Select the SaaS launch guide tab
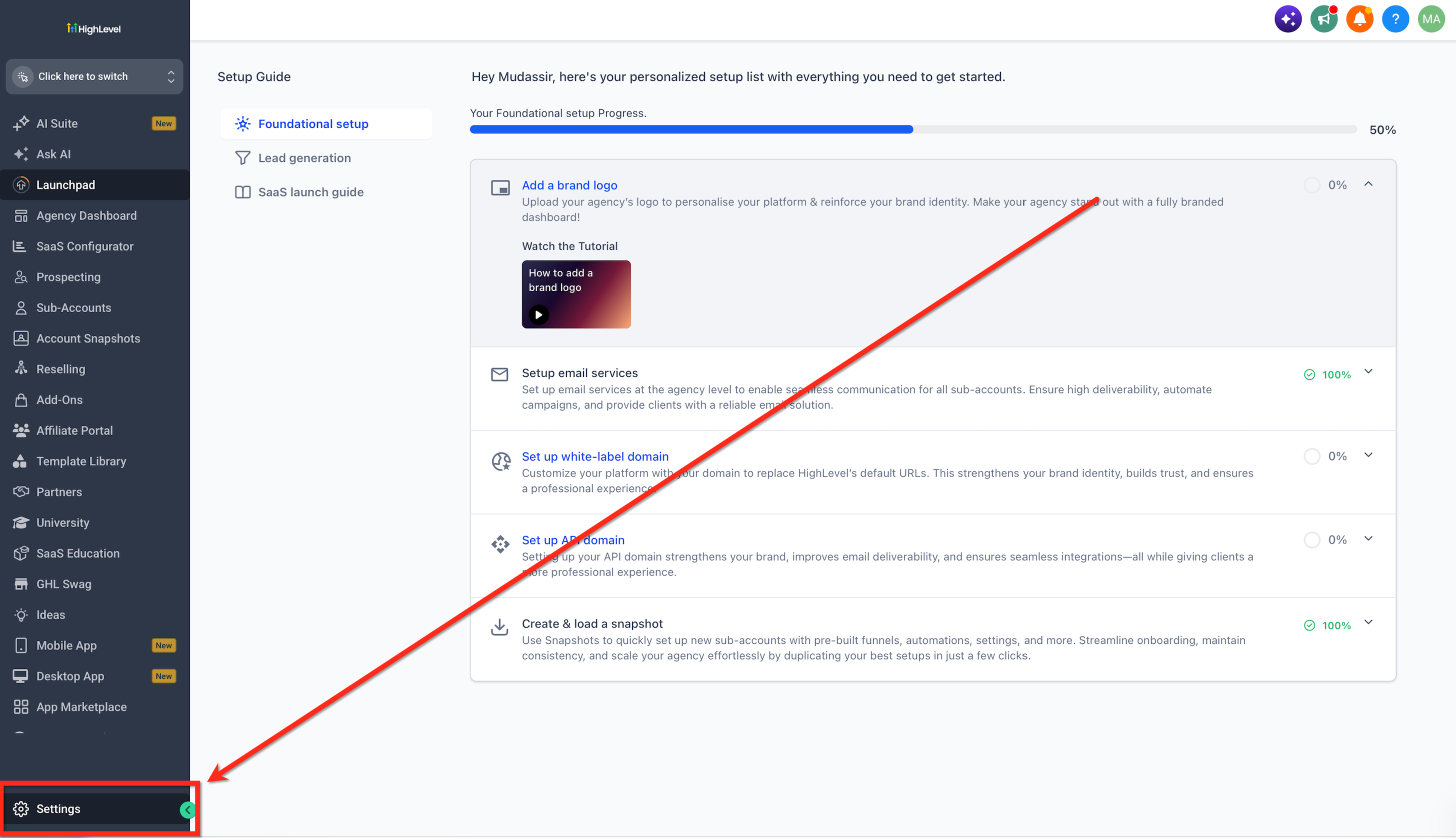The width and height of the screenshot is (1456, 838). coord(326,192)
